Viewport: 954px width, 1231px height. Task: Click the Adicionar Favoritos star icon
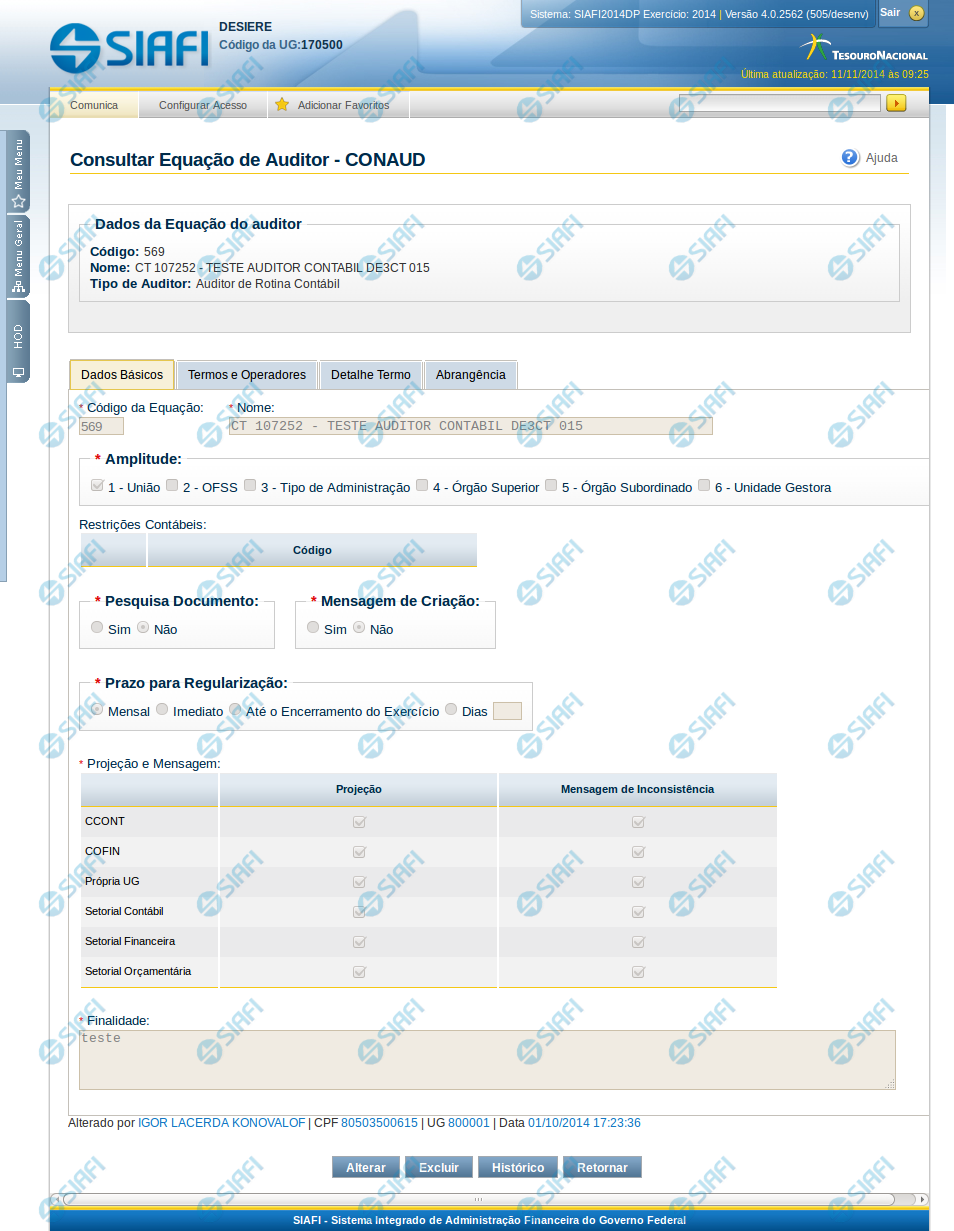pyautogui.click(x=282, y=105)
